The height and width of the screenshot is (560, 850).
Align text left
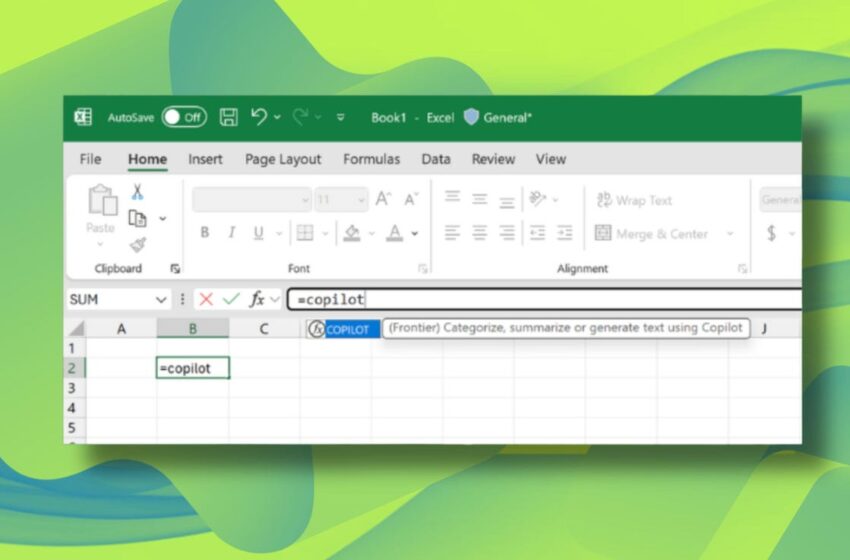(453, 233)
